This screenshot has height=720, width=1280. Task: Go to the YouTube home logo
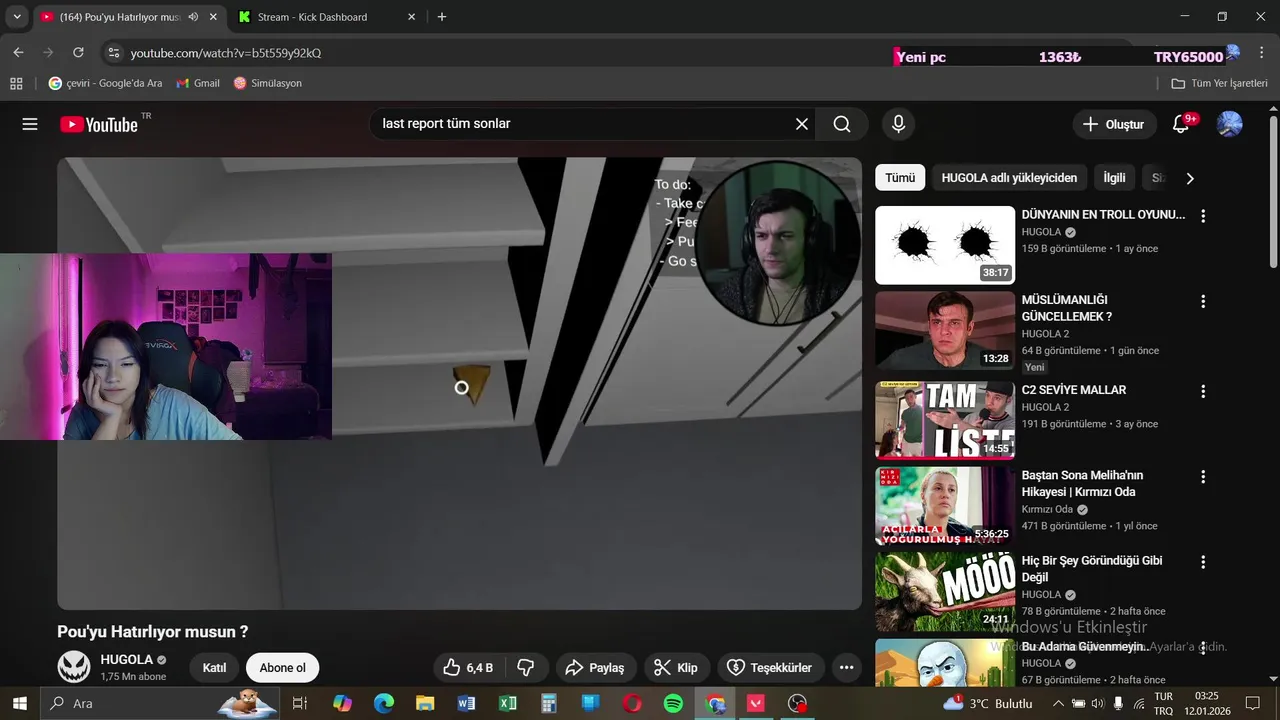pyautogui.click(x=99, y=124)
